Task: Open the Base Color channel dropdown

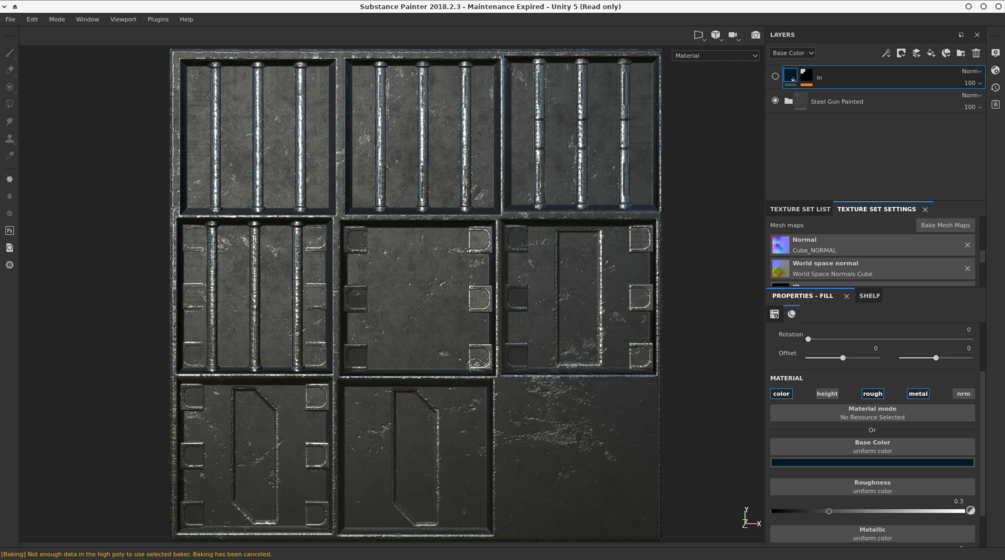Action: [x=792, y=53]
